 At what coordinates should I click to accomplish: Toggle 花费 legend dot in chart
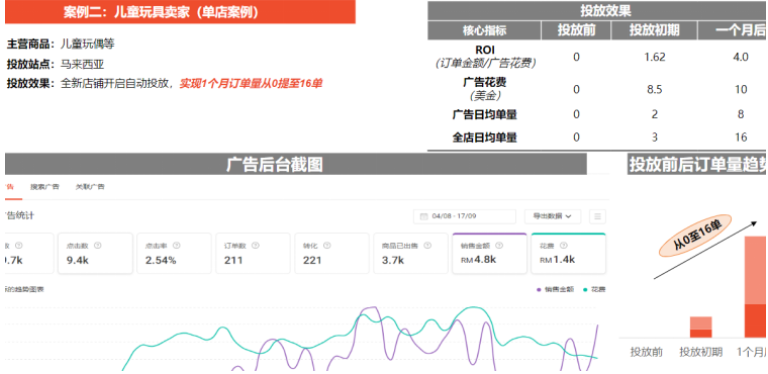point(585,290)
